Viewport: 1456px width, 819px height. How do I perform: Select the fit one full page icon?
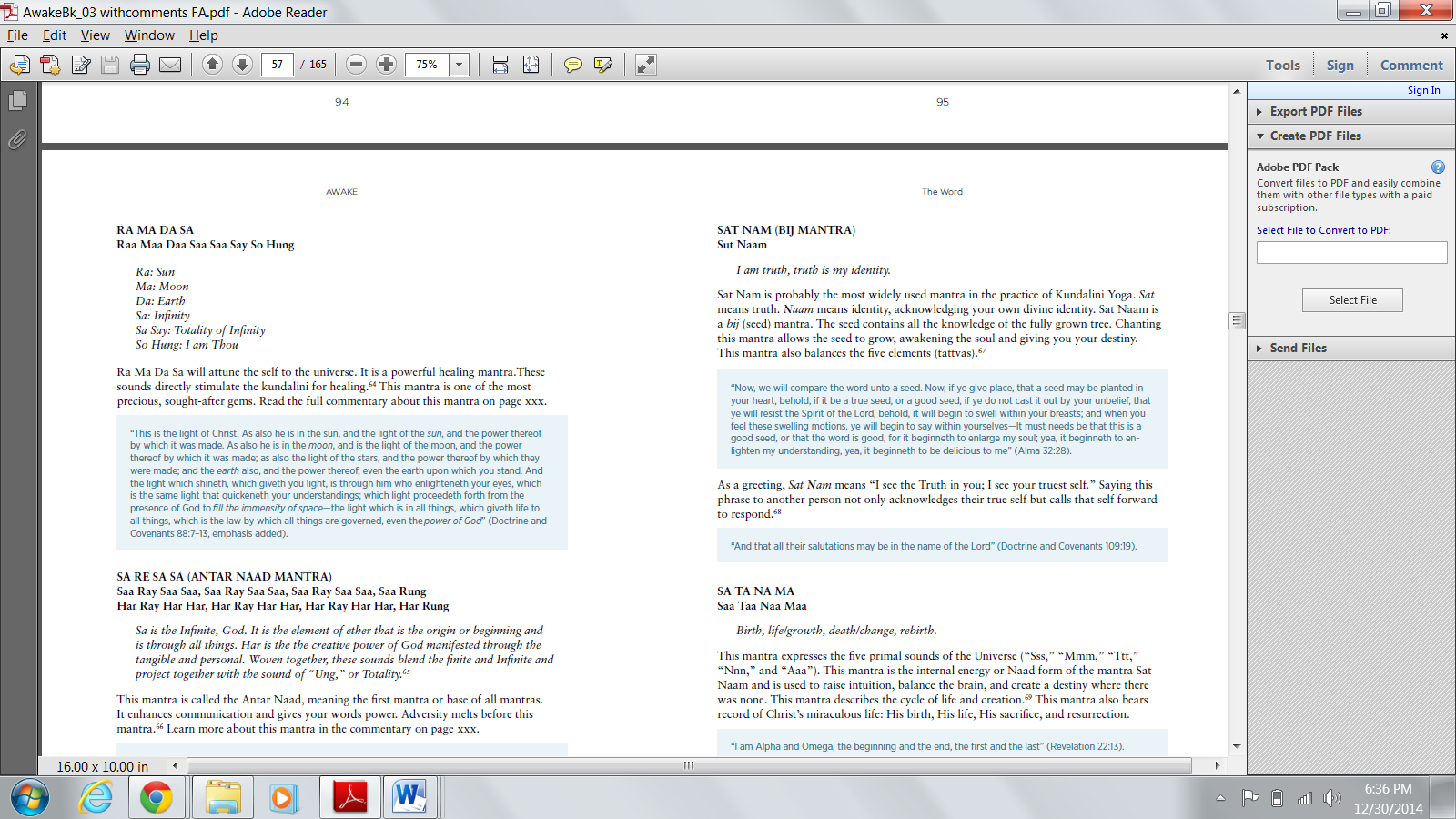(x=531, y=65)
